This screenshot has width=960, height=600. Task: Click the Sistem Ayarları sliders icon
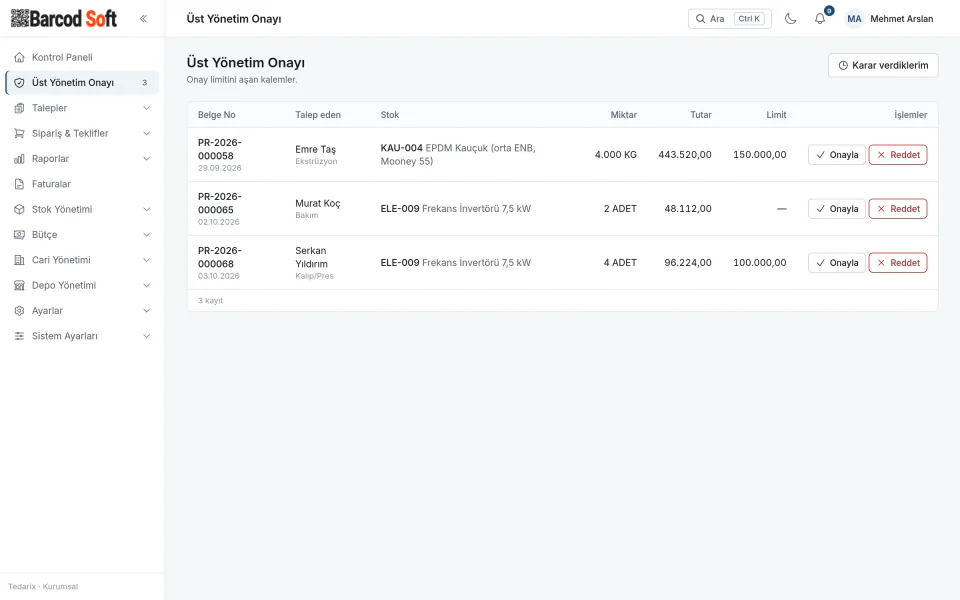[20, 336]
